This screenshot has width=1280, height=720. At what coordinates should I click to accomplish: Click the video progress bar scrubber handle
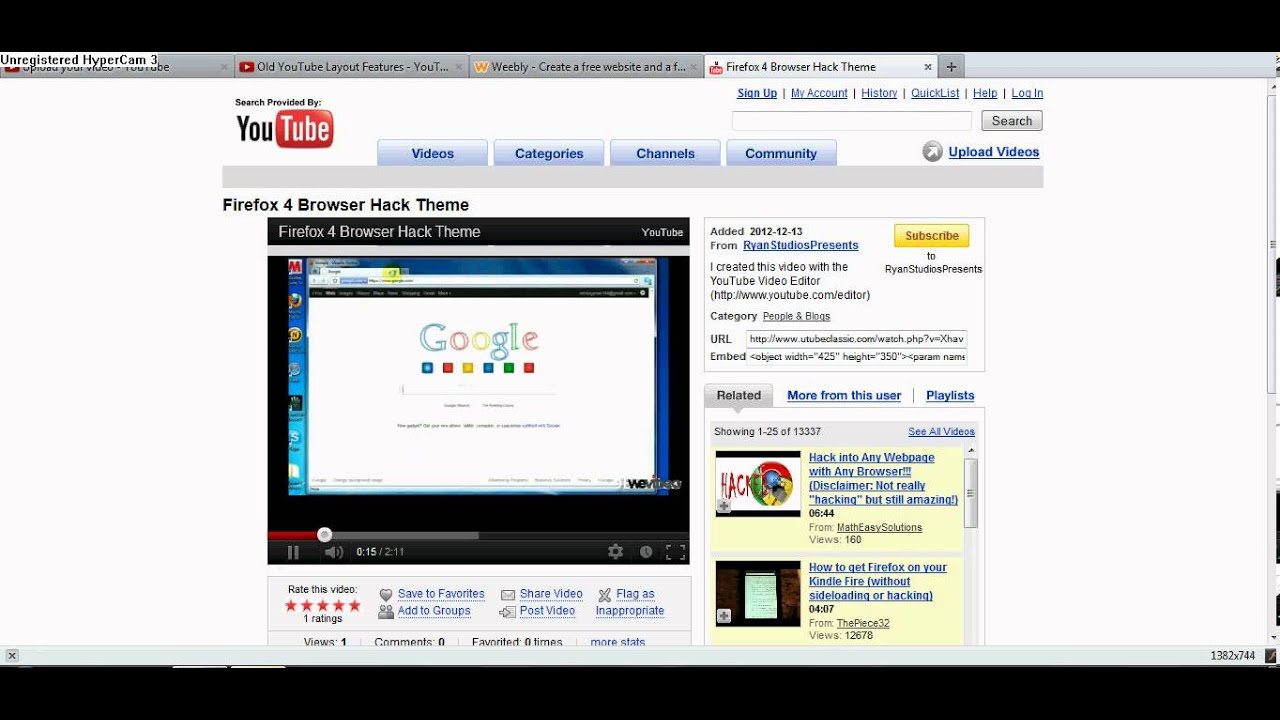(324, 535)
